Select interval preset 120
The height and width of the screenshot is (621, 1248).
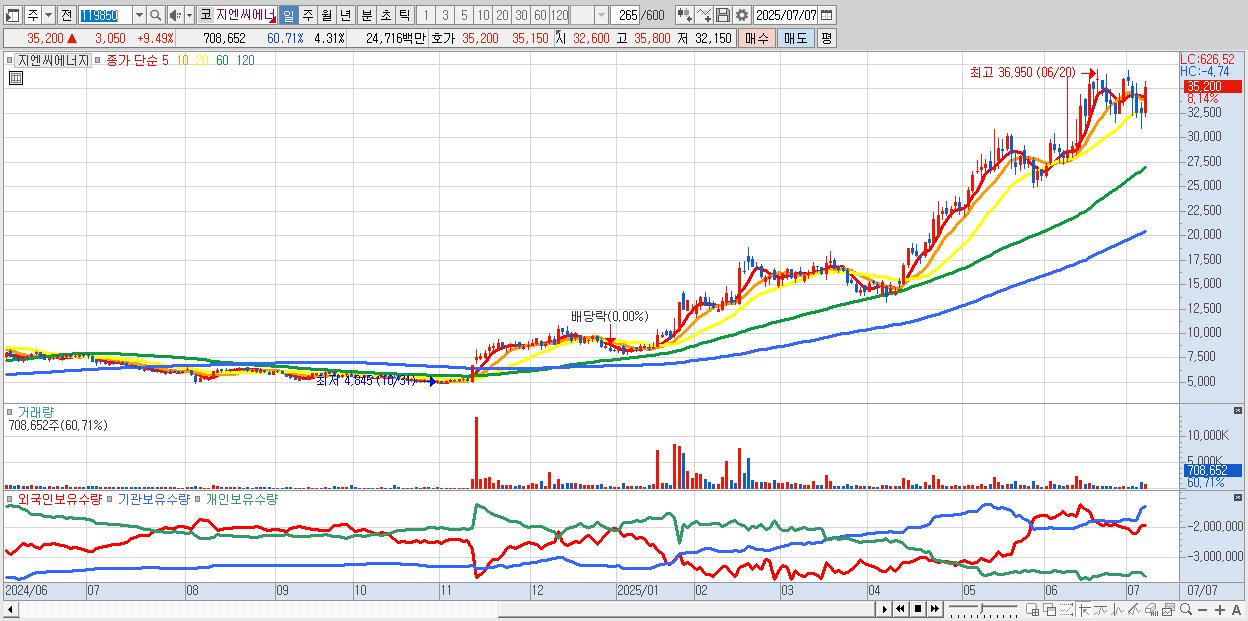(559, 15)
